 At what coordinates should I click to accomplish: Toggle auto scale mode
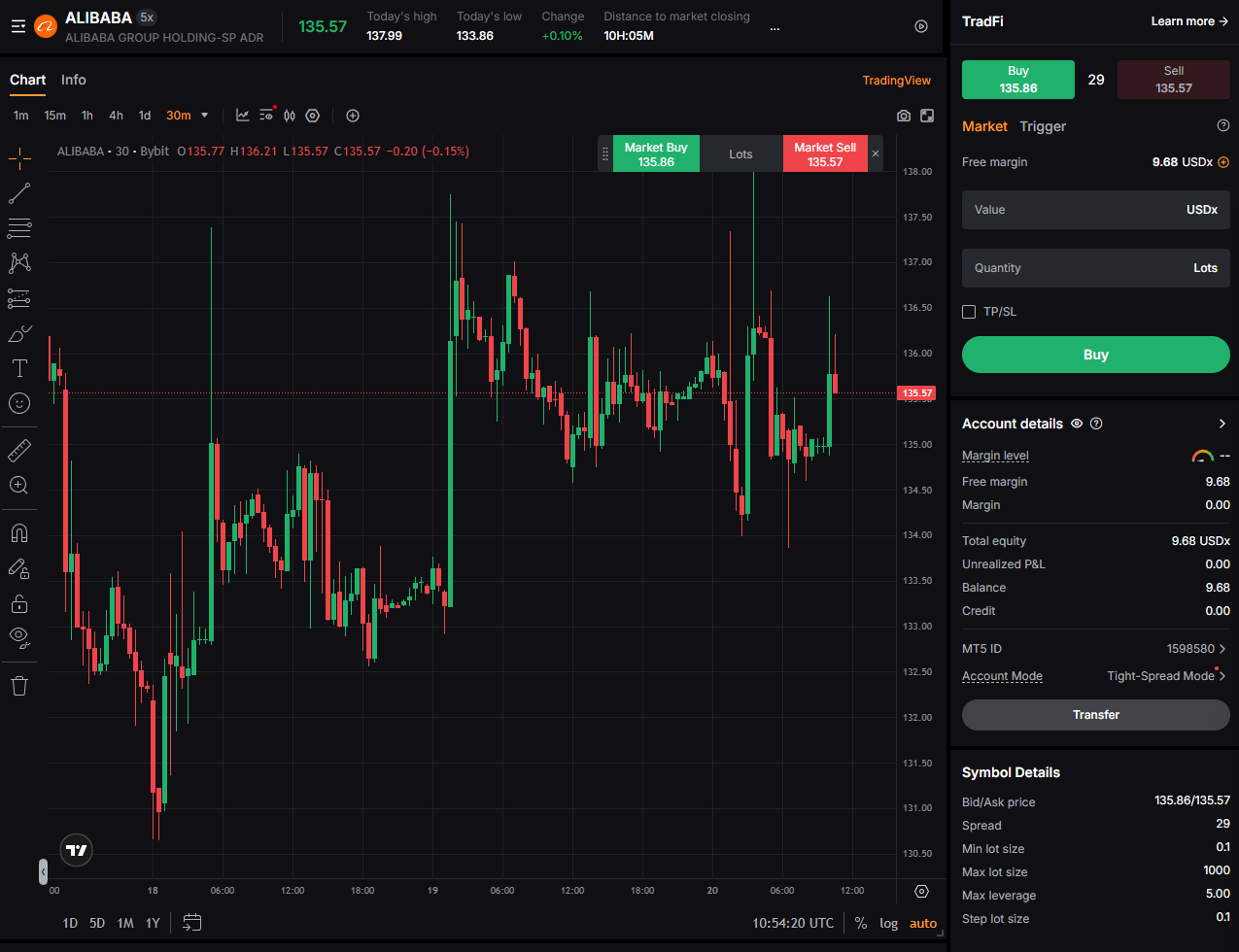pyautogui.click(x=923, y=923)
